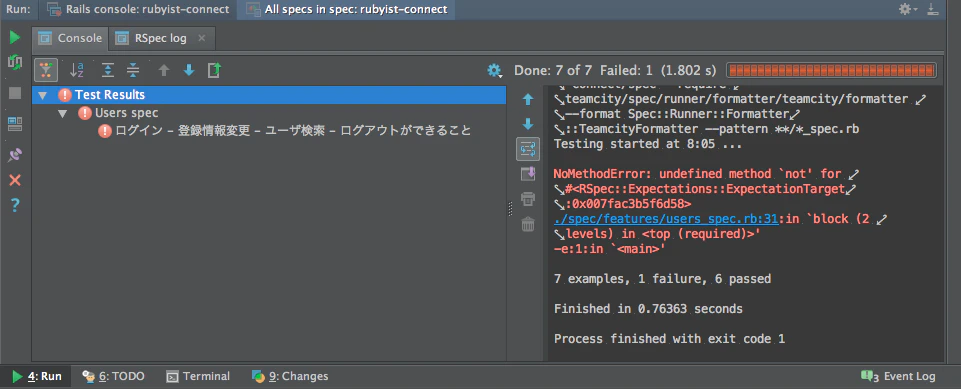The height and width of the screenshot is (389, 961).
Task: Jump to the next failed test with the blue down arrow
Action: point(189,70)
